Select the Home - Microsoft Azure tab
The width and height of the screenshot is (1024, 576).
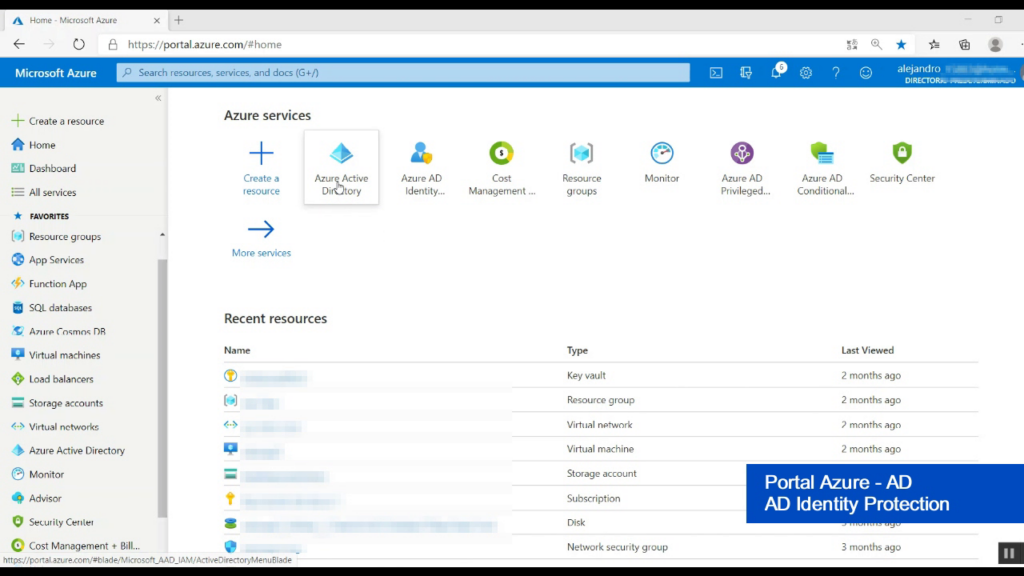tap(86, 20)
